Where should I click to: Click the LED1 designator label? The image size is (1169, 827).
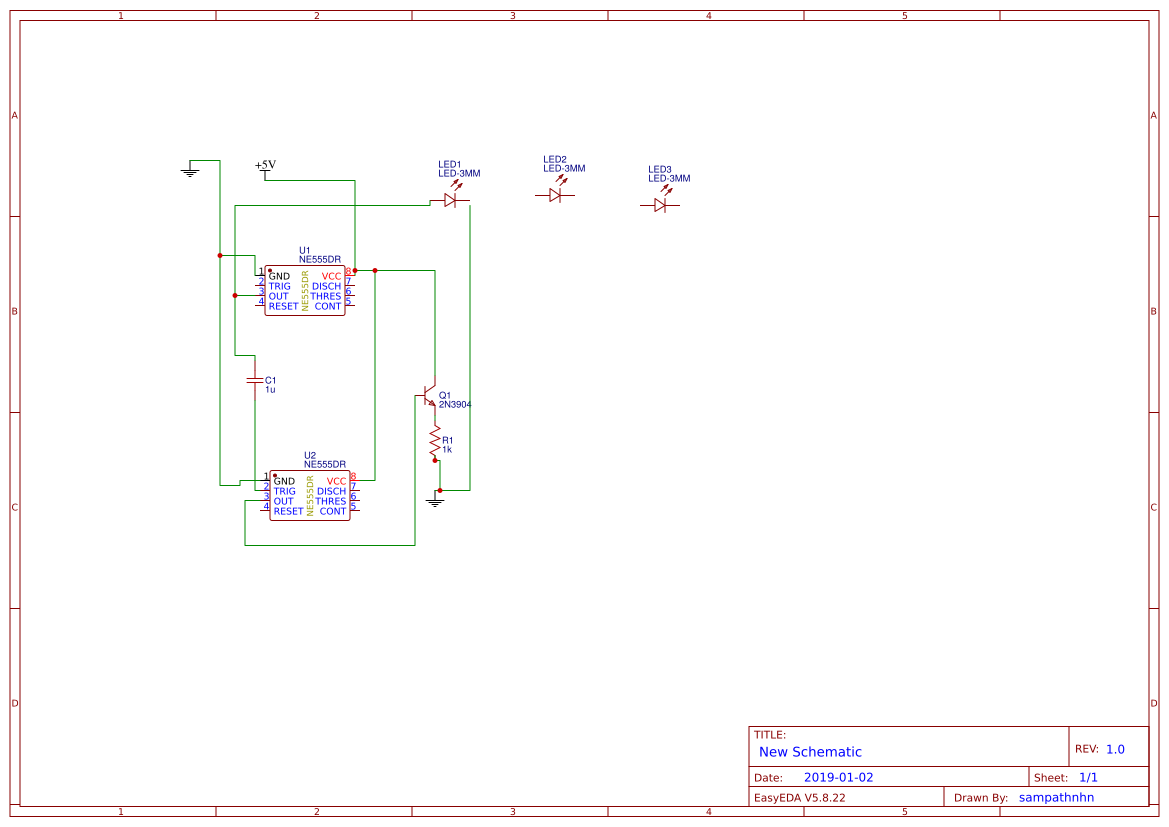(x=450, y=165)
